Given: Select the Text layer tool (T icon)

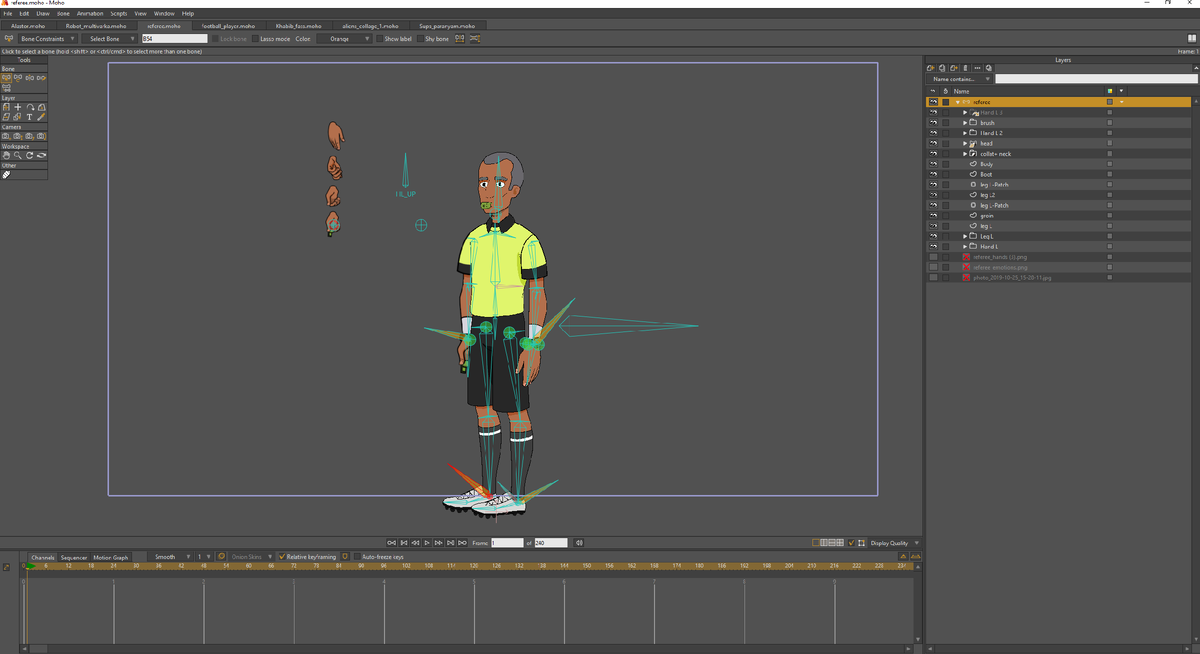Looking at the screenshot, I should [29, 117].
